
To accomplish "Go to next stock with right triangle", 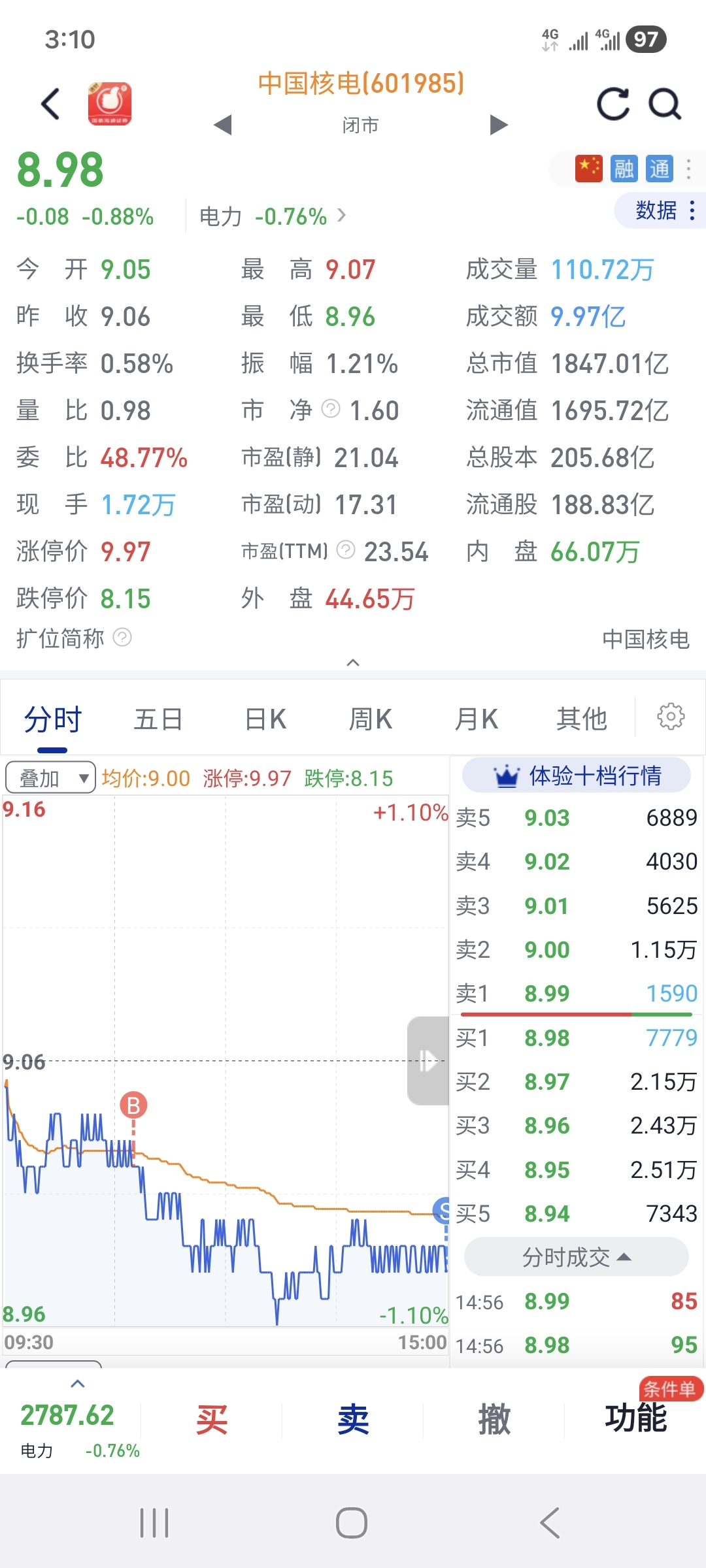I will click(499, 124).
